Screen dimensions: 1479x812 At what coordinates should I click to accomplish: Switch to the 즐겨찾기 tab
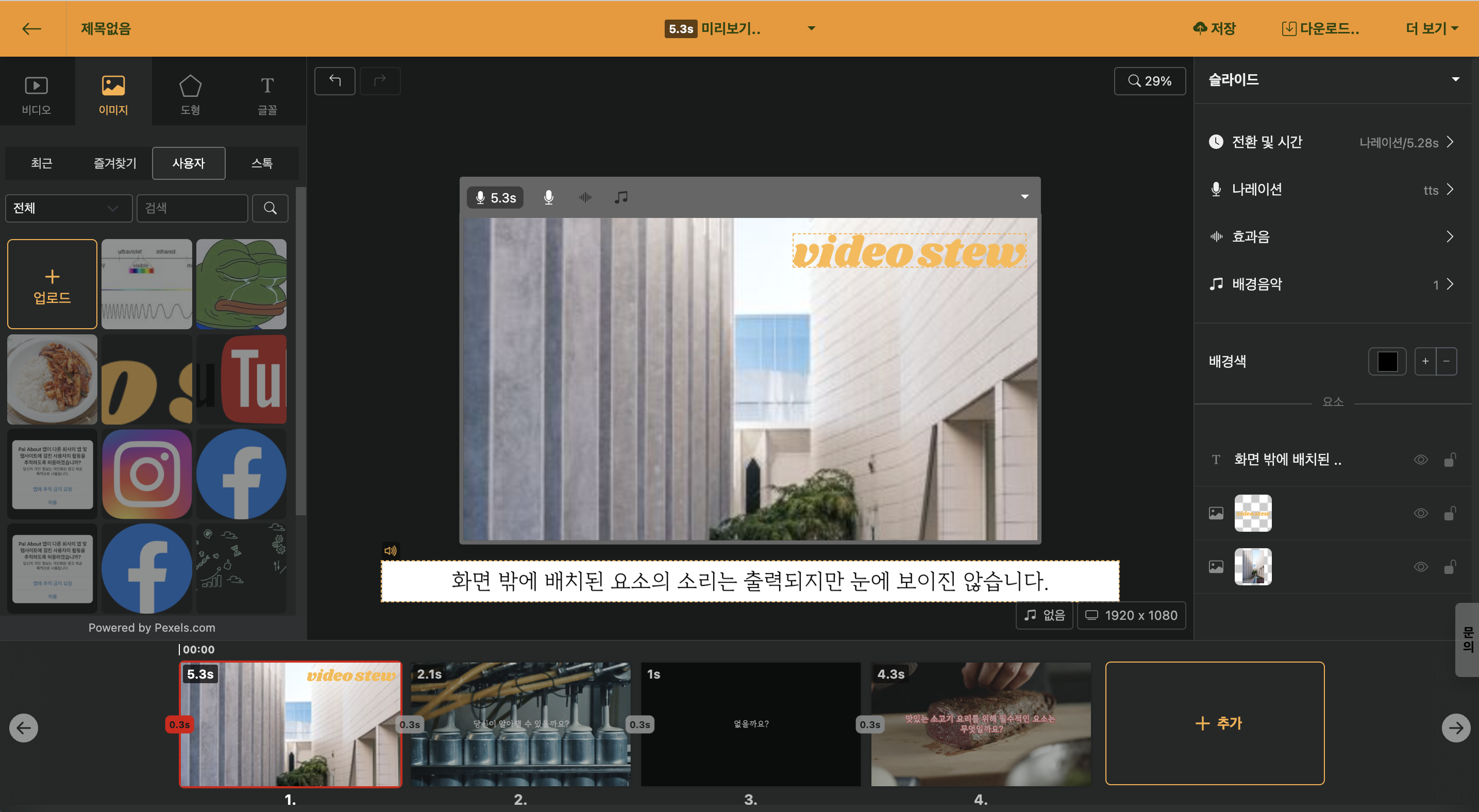point(115,163)
